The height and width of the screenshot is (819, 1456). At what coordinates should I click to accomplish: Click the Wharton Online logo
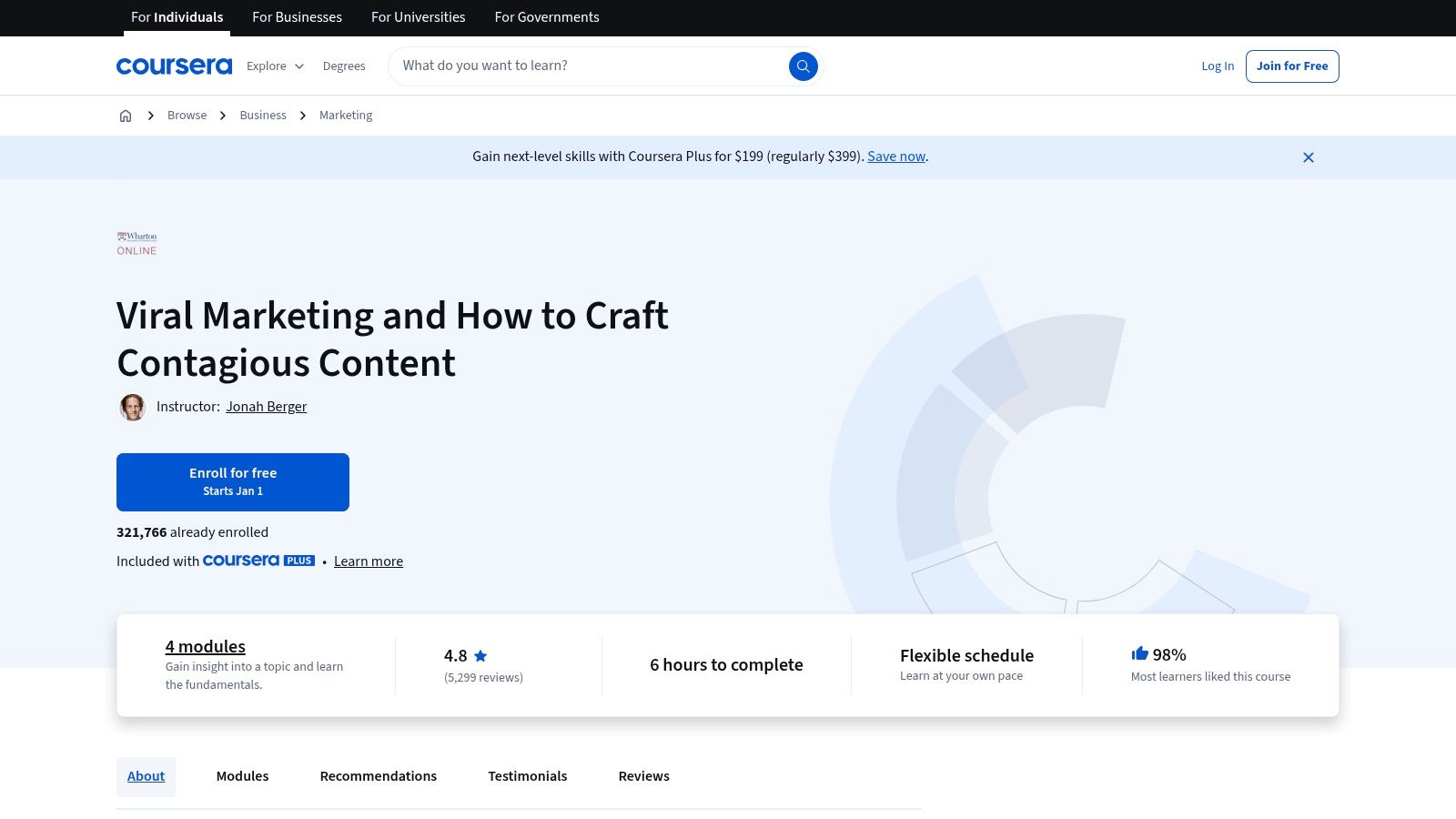(x=136, y=243)
